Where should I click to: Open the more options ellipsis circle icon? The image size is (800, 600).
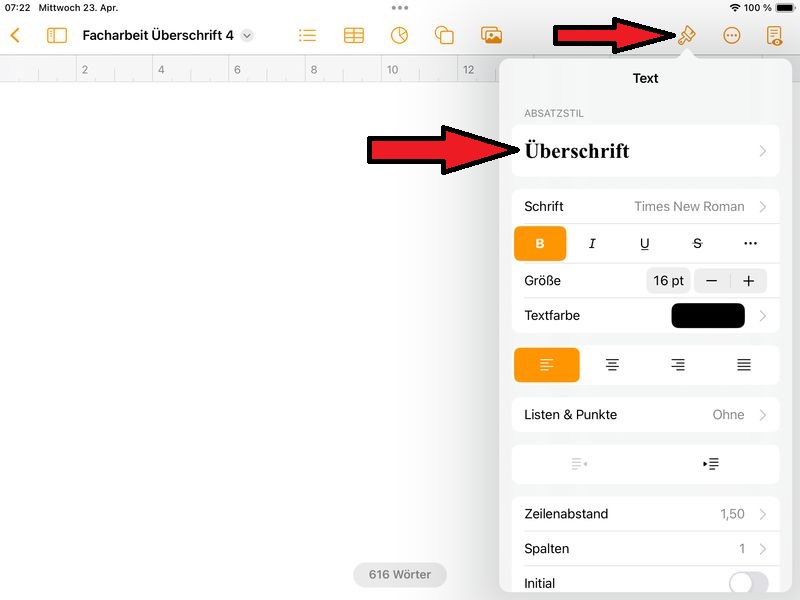732,35
